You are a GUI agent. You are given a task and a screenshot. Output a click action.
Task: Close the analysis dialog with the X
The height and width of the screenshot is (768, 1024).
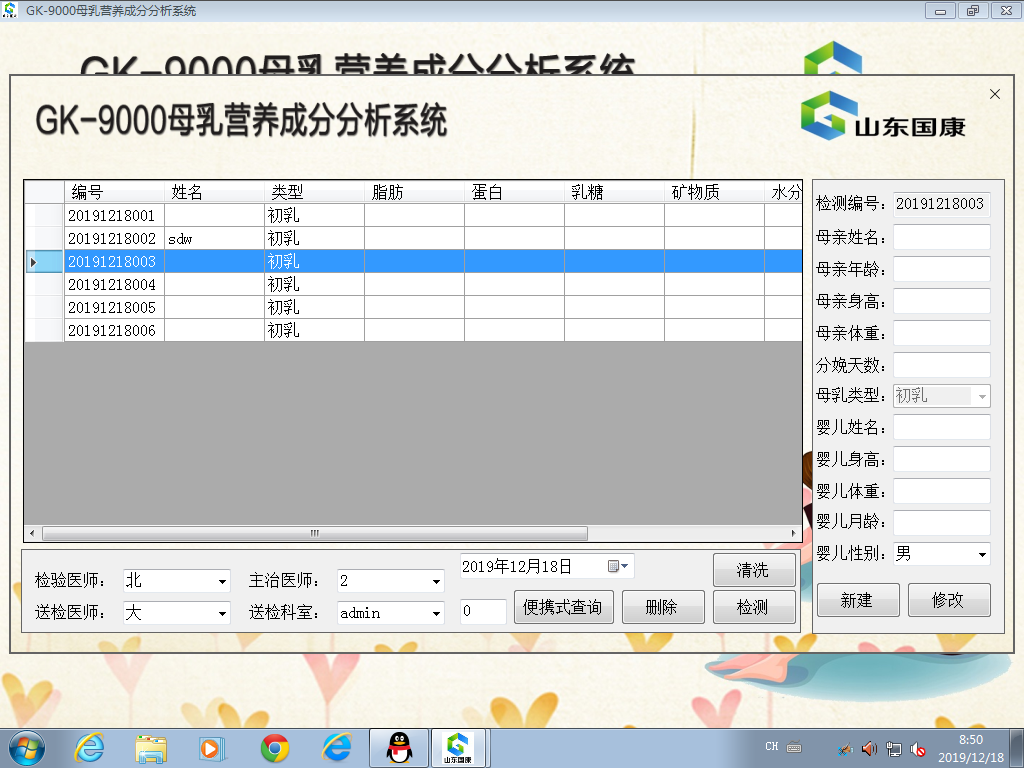coord(995,94)
